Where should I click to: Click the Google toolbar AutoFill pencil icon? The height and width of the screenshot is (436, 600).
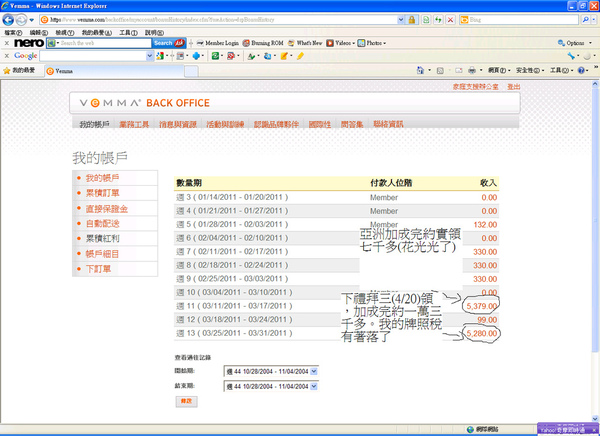click(x=284, y=56)
